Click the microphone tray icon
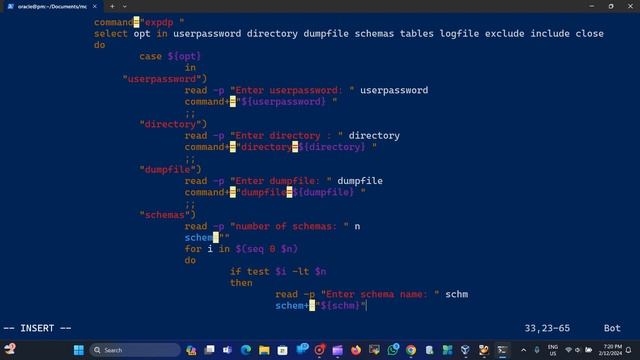This screenshot has height=360, width=640. (537, 350)
